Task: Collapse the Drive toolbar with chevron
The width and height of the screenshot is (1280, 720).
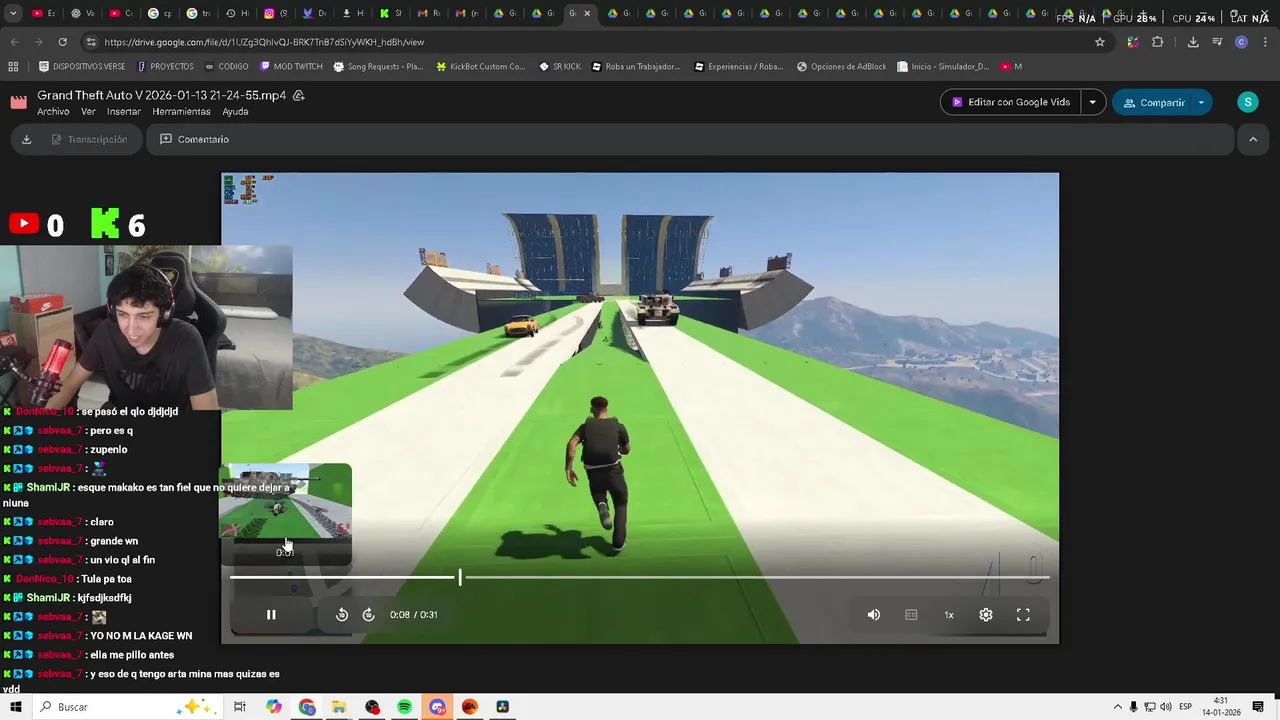Action: [1253, 139]
